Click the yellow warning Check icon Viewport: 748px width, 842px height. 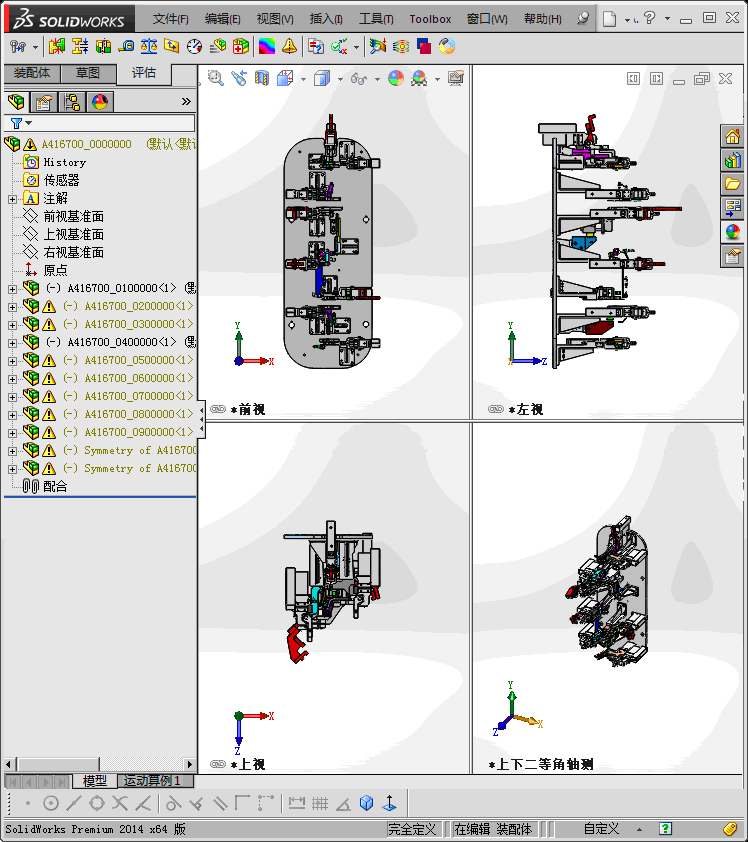click(289, 47)
